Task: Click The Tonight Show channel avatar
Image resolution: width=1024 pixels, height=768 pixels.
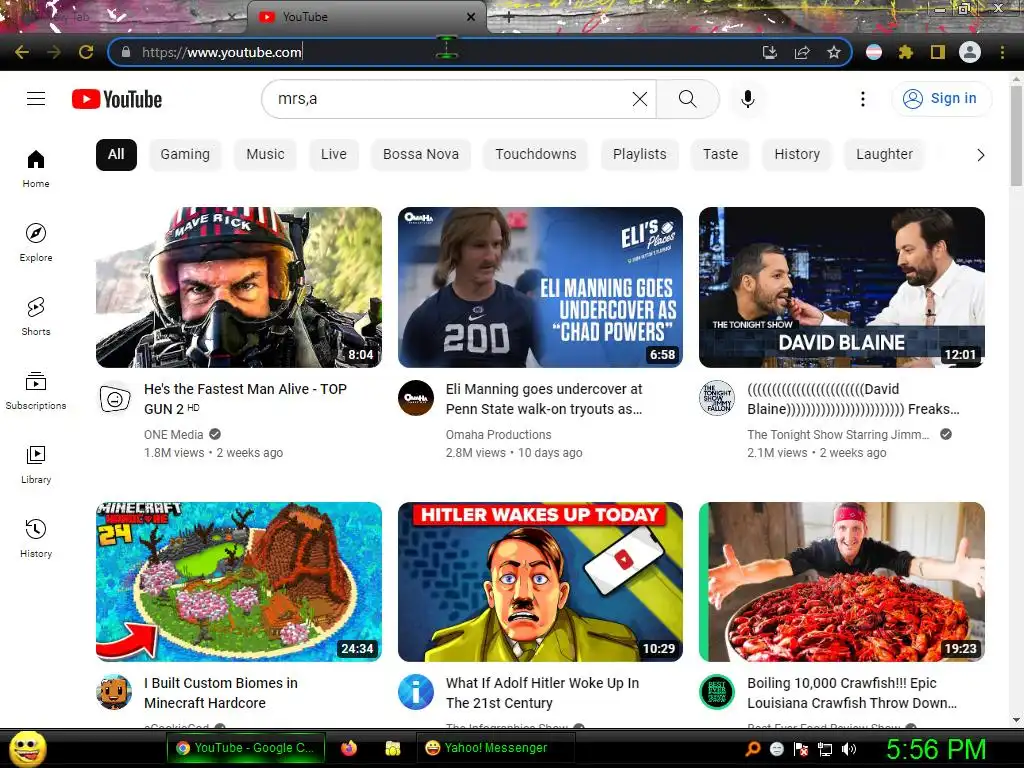Action: coord(717,398)
